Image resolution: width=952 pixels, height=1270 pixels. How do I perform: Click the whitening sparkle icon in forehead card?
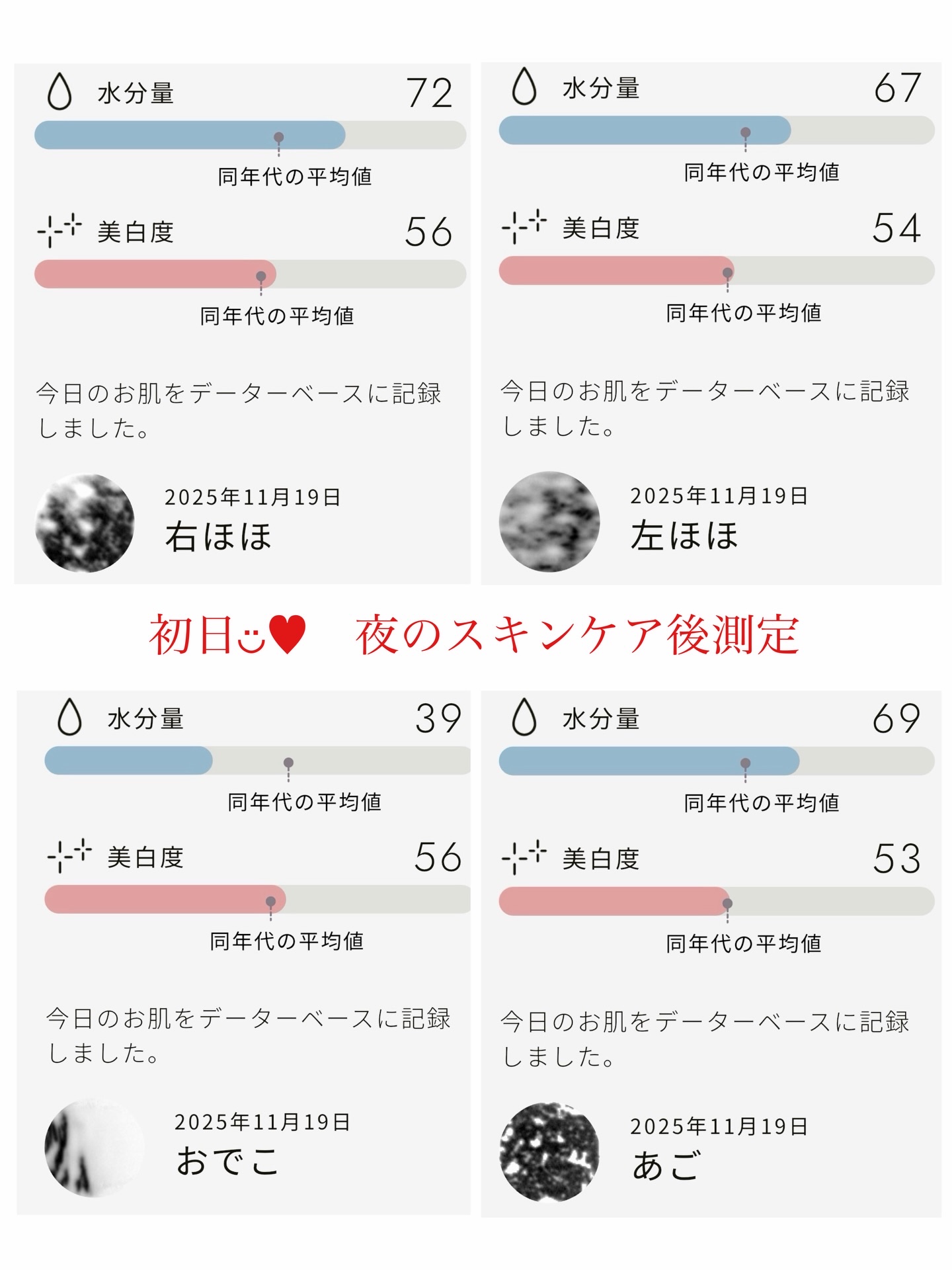(x=69, y=855)
